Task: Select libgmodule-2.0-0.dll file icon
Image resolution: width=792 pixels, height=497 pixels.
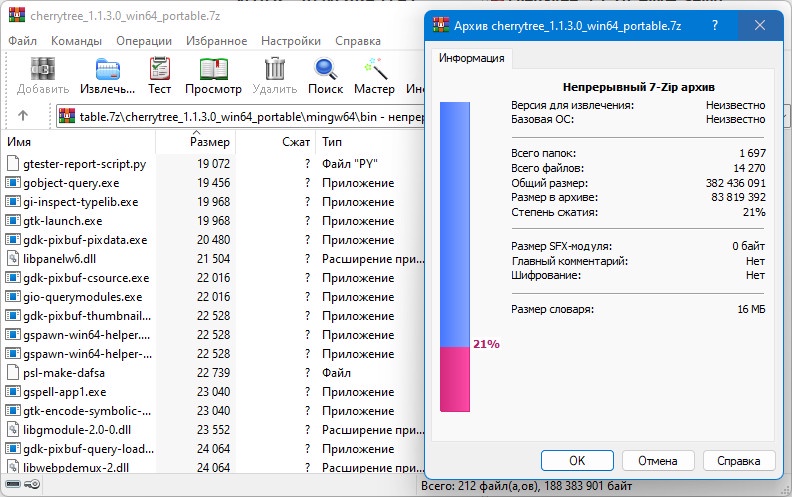Action: click(x=13, y=430)
